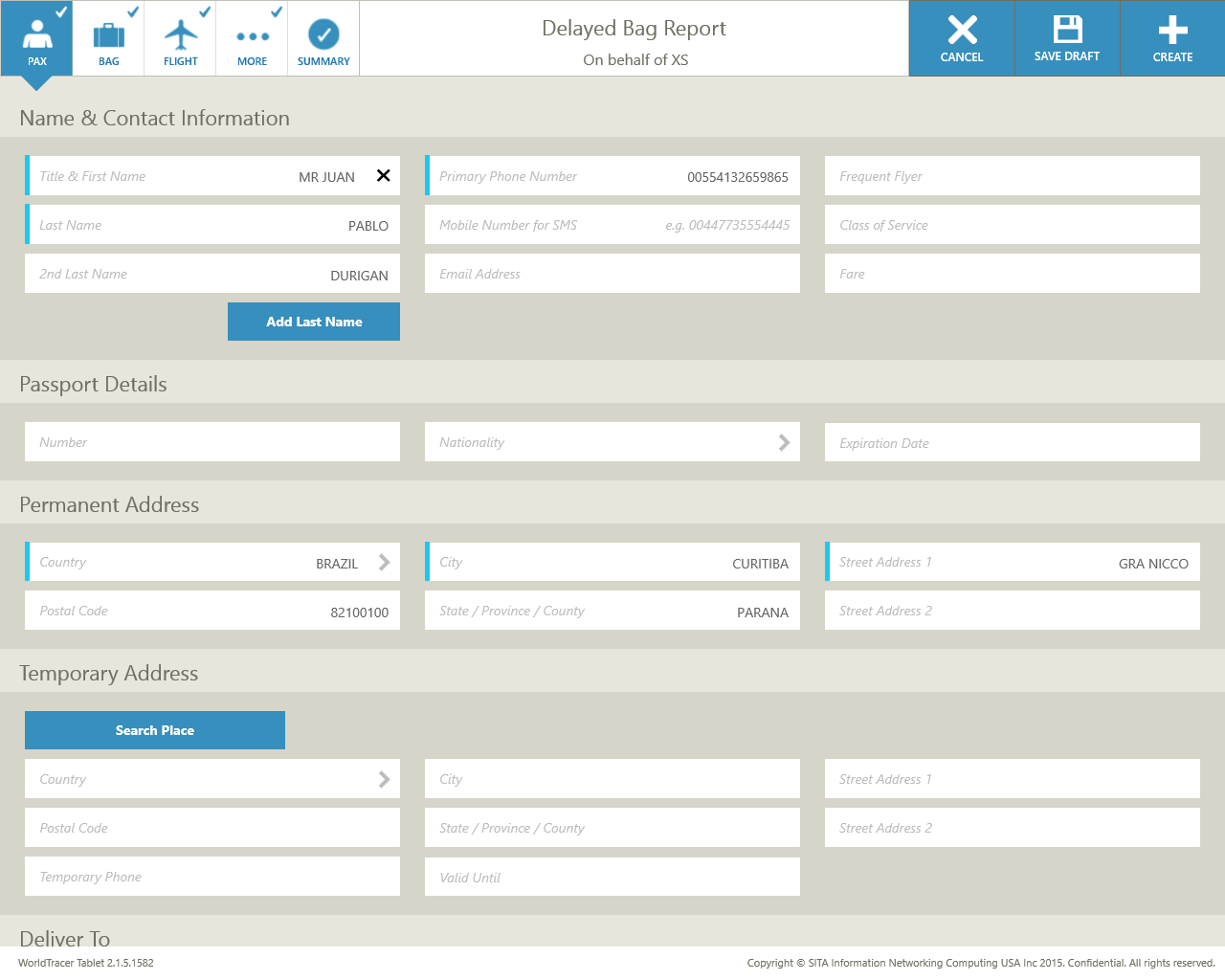This screenshot has height=980, width=1225.
Task: Edit the Primary Phone Number field
Action: coord(612,176)
